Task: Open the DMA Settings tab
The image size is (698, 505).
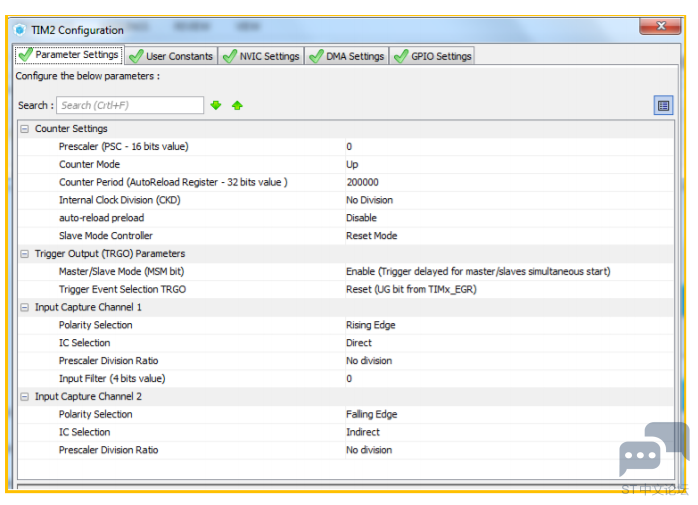Action: 347,56
